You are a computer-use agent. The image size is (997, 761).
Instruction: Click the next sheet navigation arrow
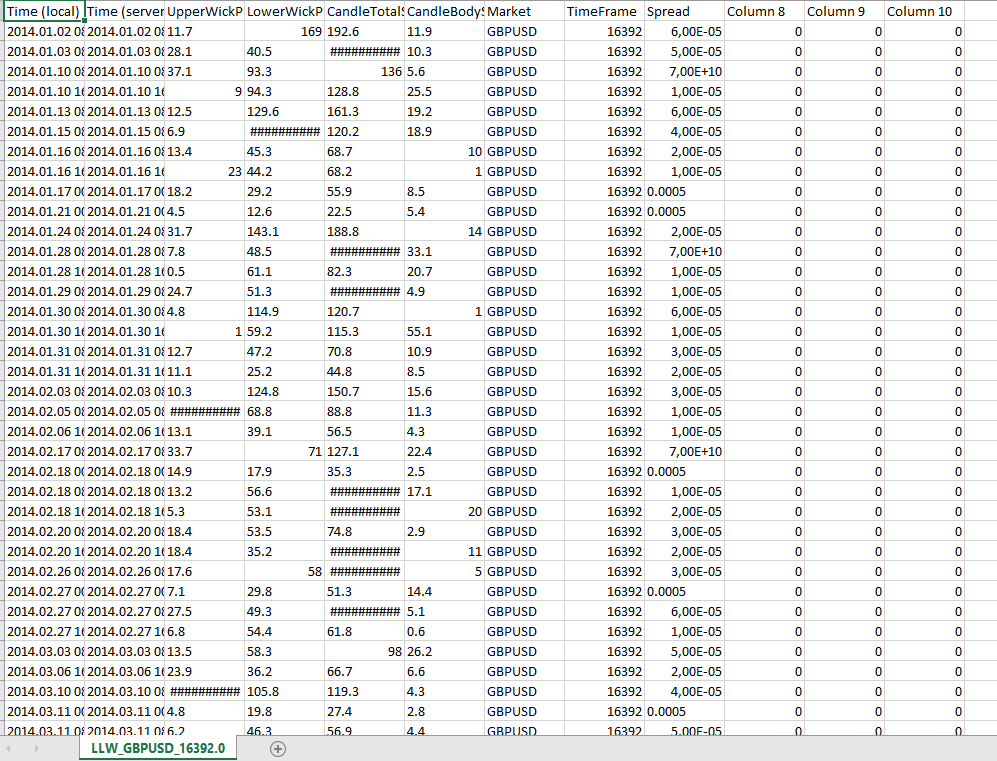[x=36, y=748]
